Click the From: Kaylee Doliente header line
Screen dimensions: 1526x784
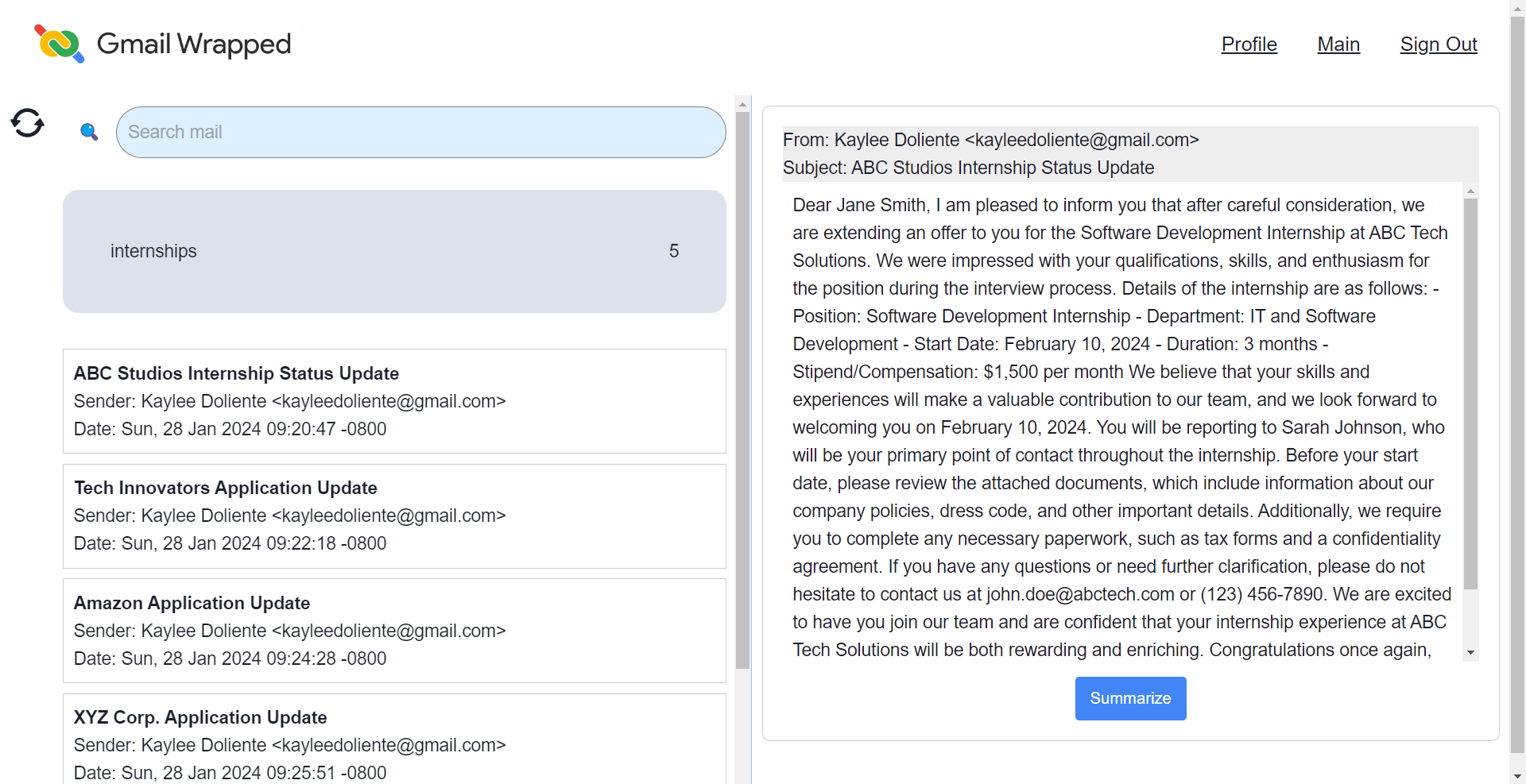[990, 140]
